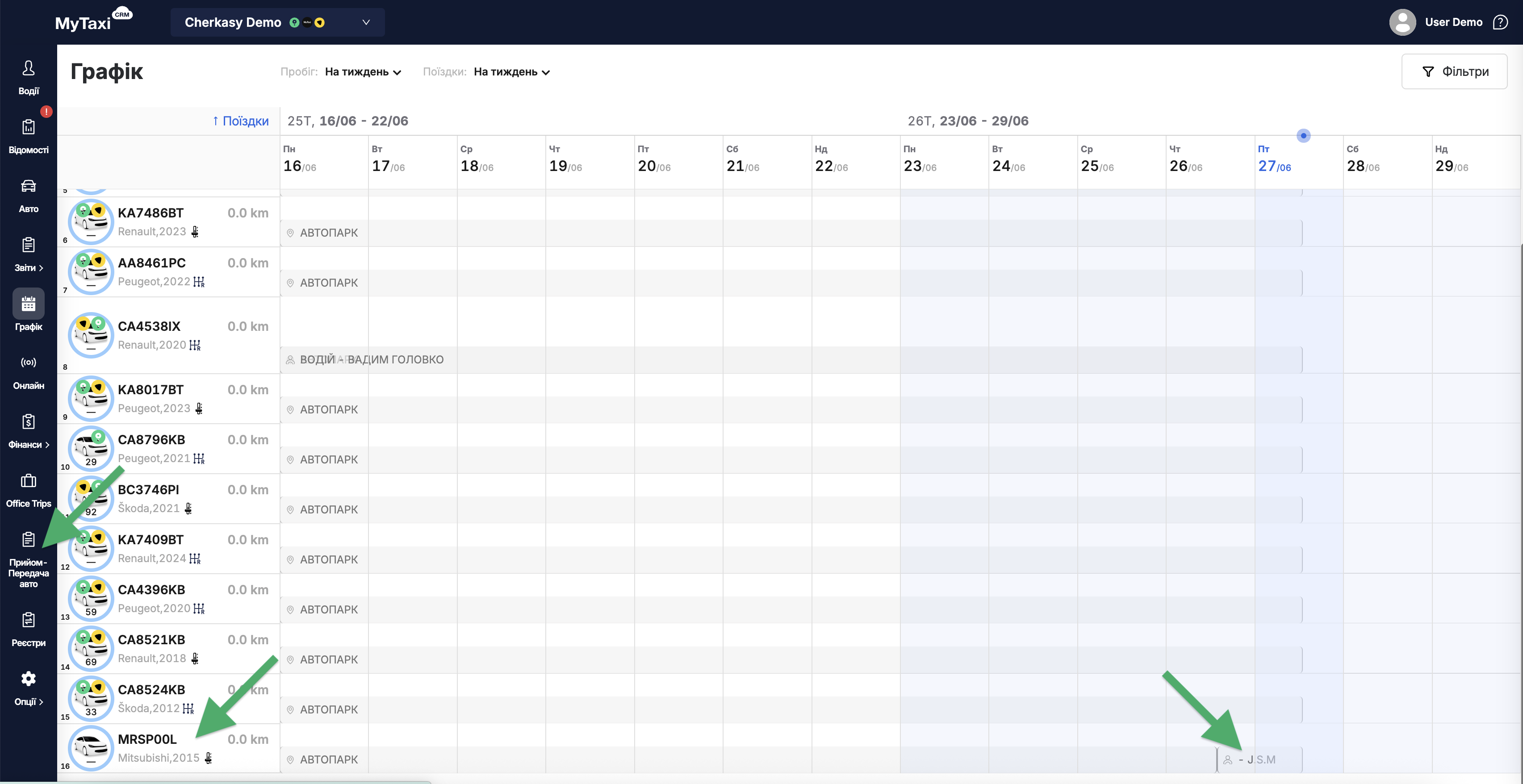The height and width of the screenshot is (784, 1523).
Task: Click gearbox icon next to Mitsubishi,2015
Action: (208, 758)
